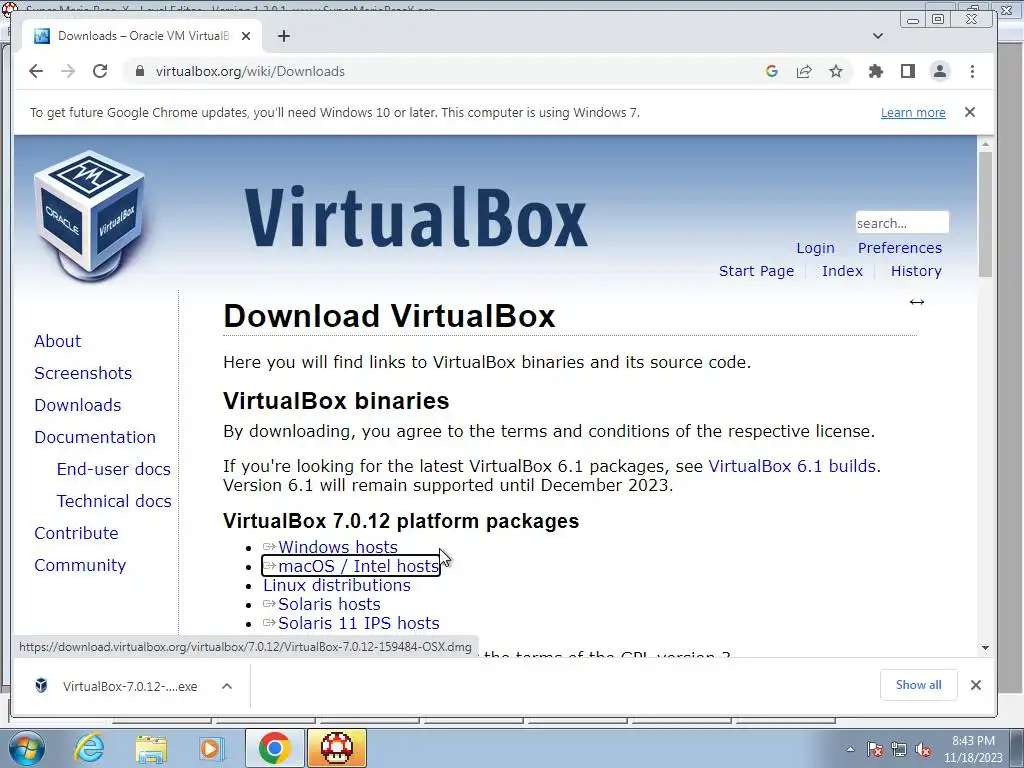
Task: Open VirtualBox 6.1 builds link
Action: point(792,466)
